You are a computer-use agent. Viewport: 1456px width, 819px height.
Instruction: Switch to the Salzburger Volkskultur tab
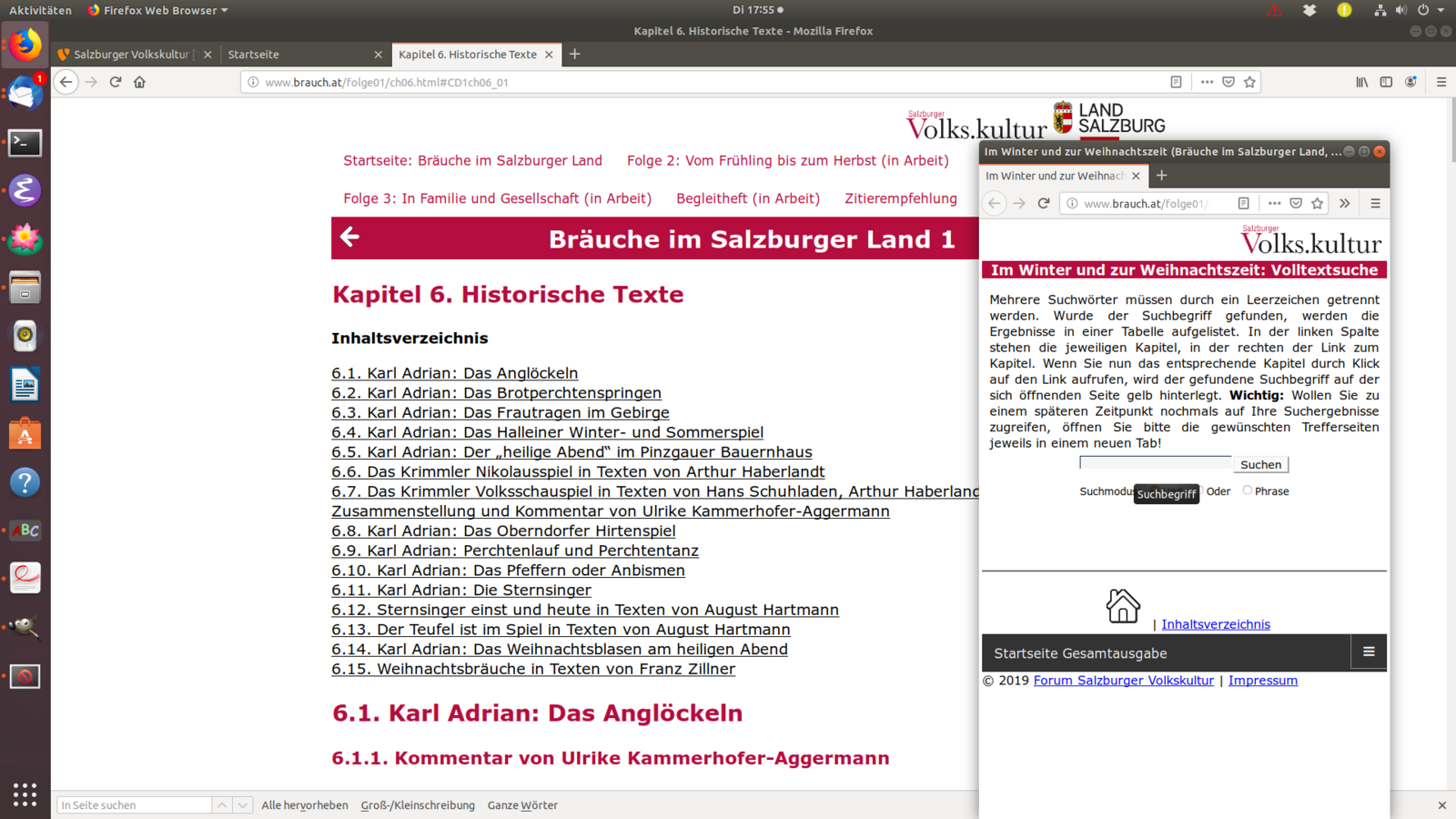(130, 55)
